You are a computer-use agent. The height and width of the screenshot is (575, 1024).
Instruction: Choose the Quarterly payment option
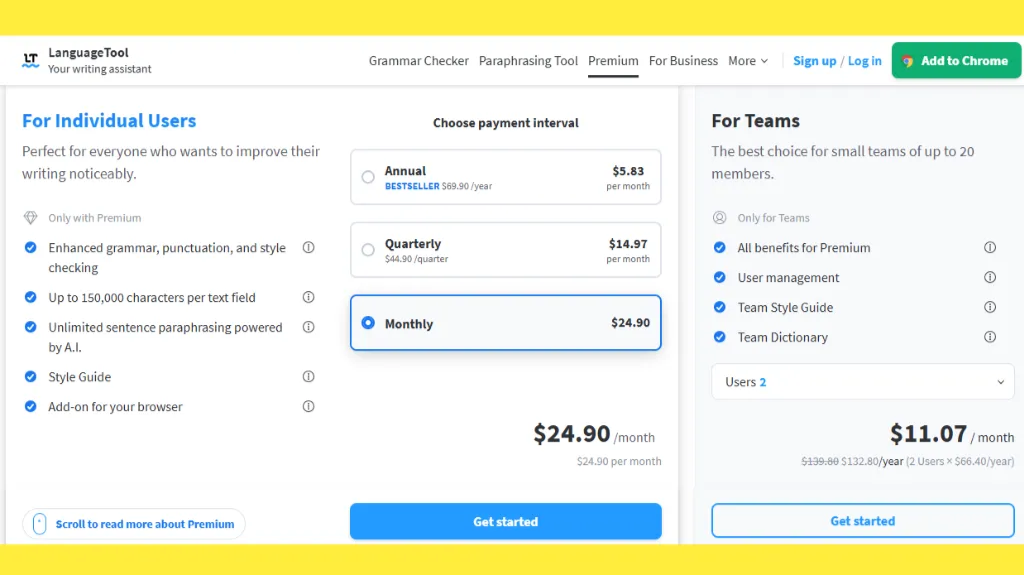tap(368, 250)
